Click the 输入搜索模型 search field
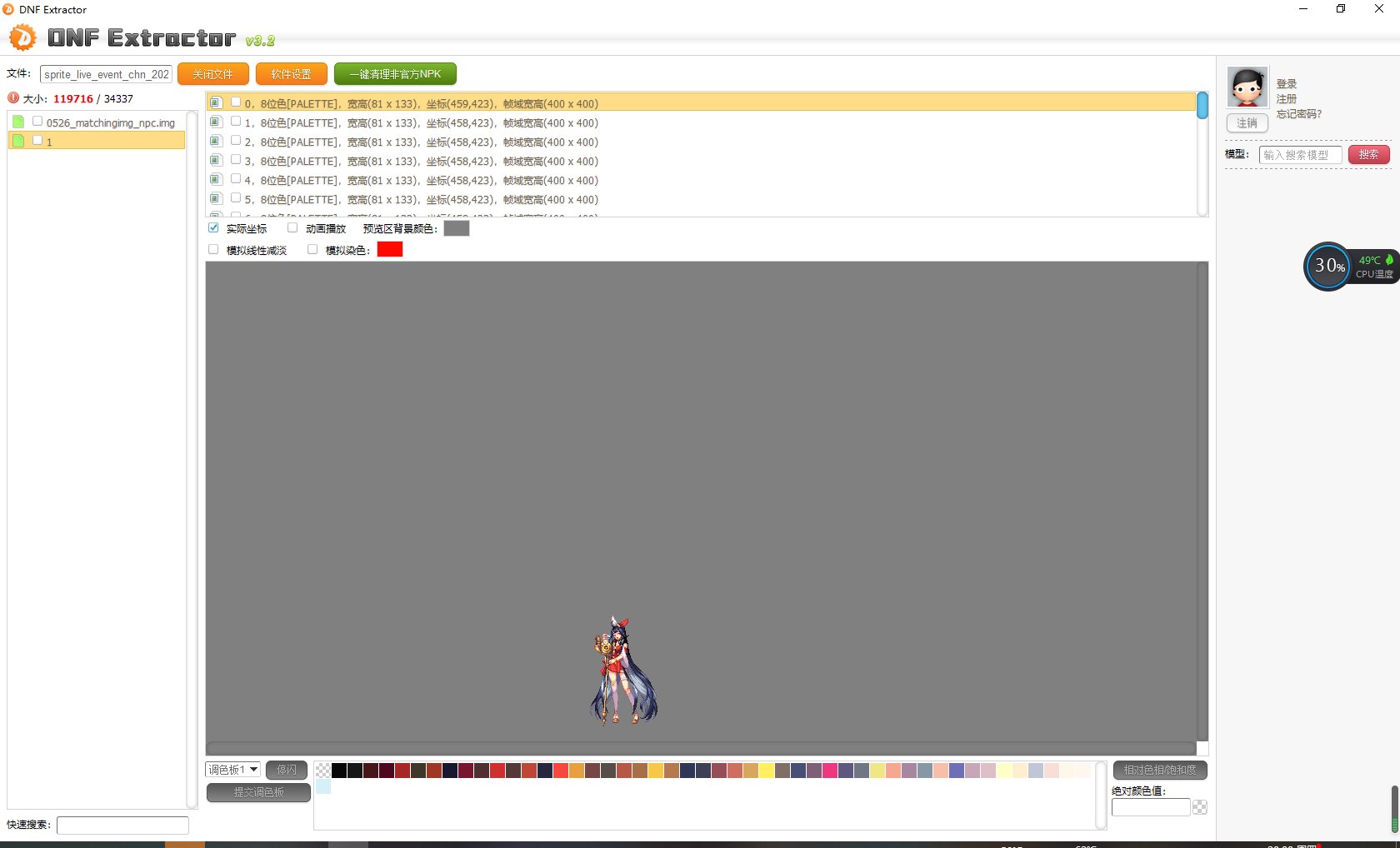The width and height of the screenshot is (1400, 848). click(1300, 154)
